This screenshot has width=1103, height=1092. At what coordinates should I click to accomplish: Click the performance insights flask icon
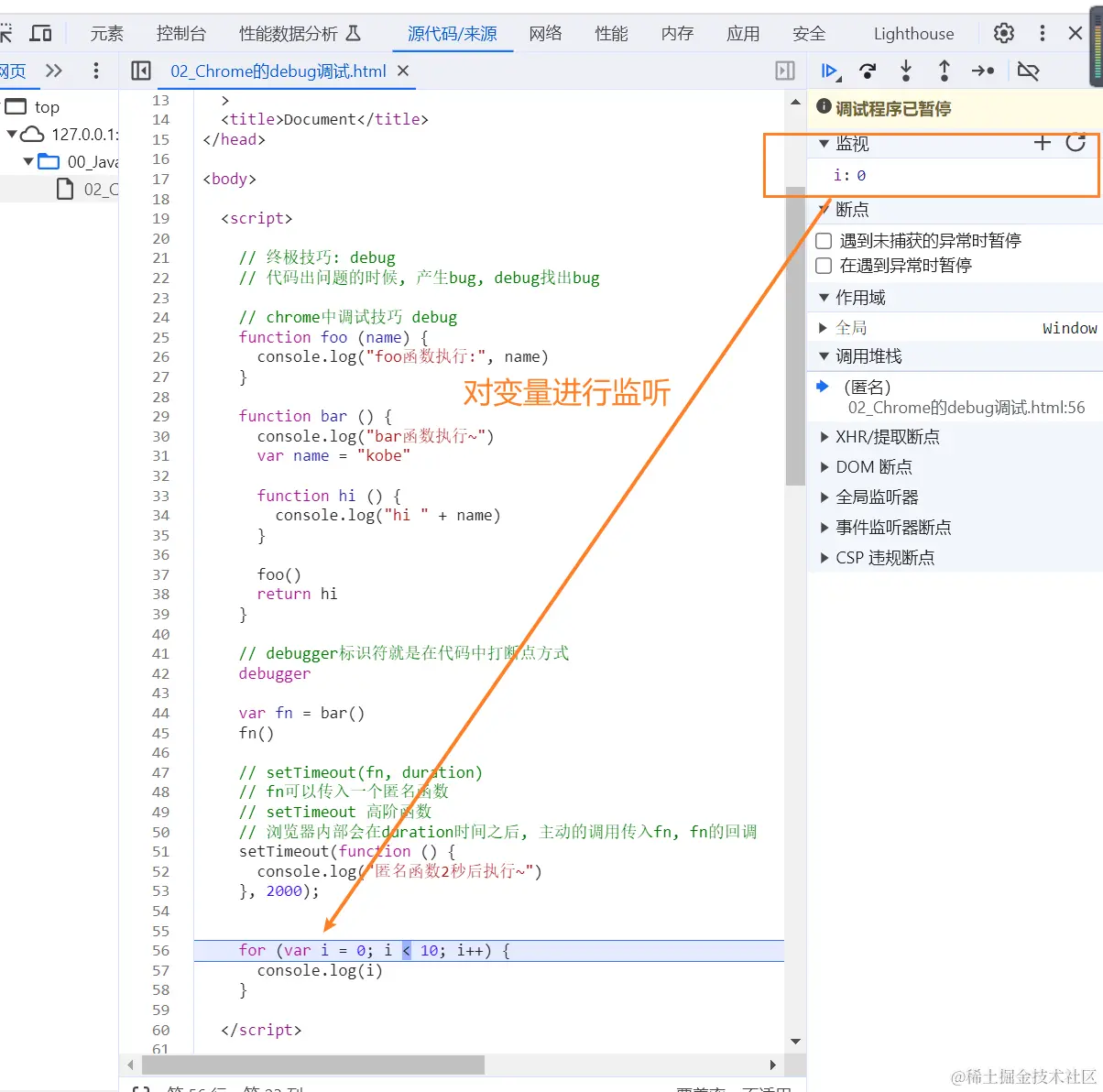point(354,34)
